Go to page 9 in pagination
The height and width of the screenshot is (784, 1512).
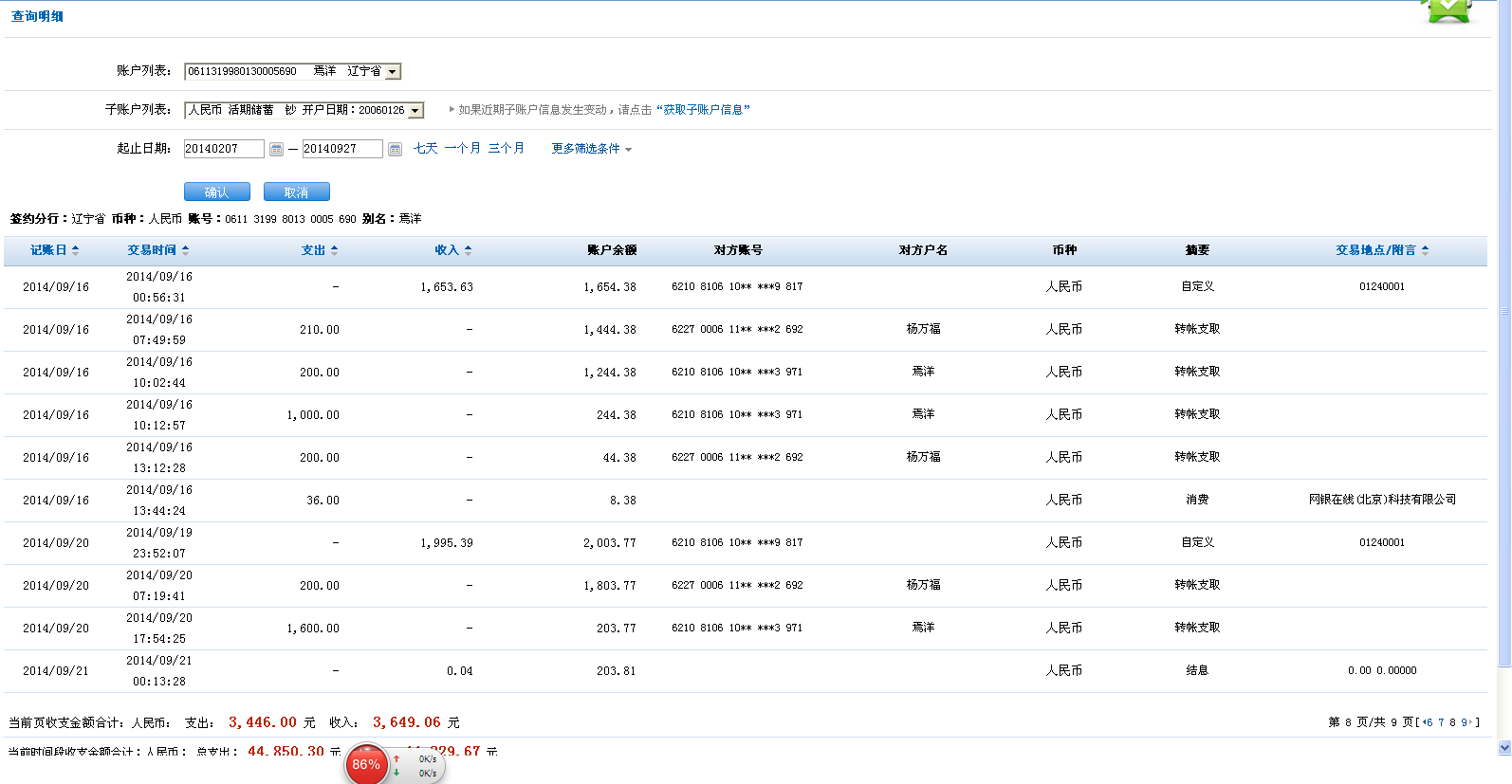click(1464, 722)
